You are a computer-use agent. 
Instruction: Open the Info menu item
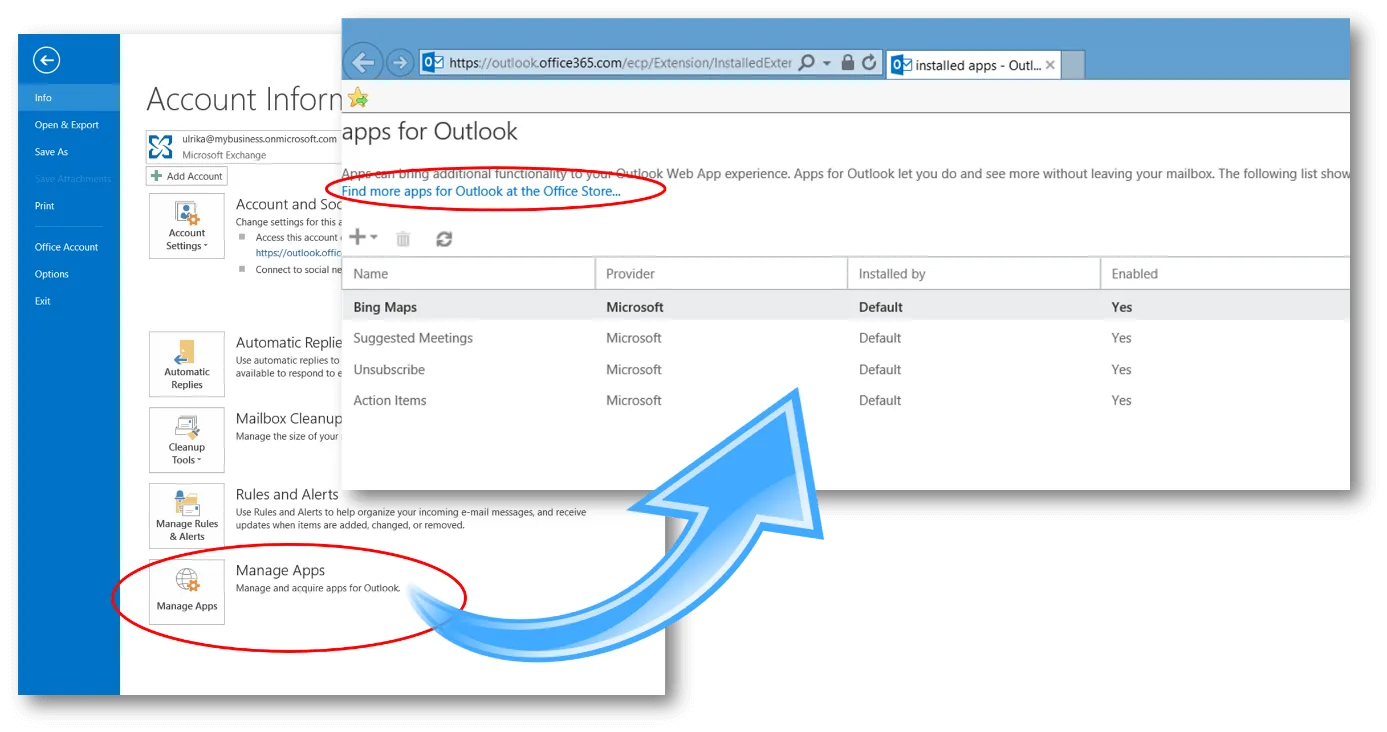[69, 98]
